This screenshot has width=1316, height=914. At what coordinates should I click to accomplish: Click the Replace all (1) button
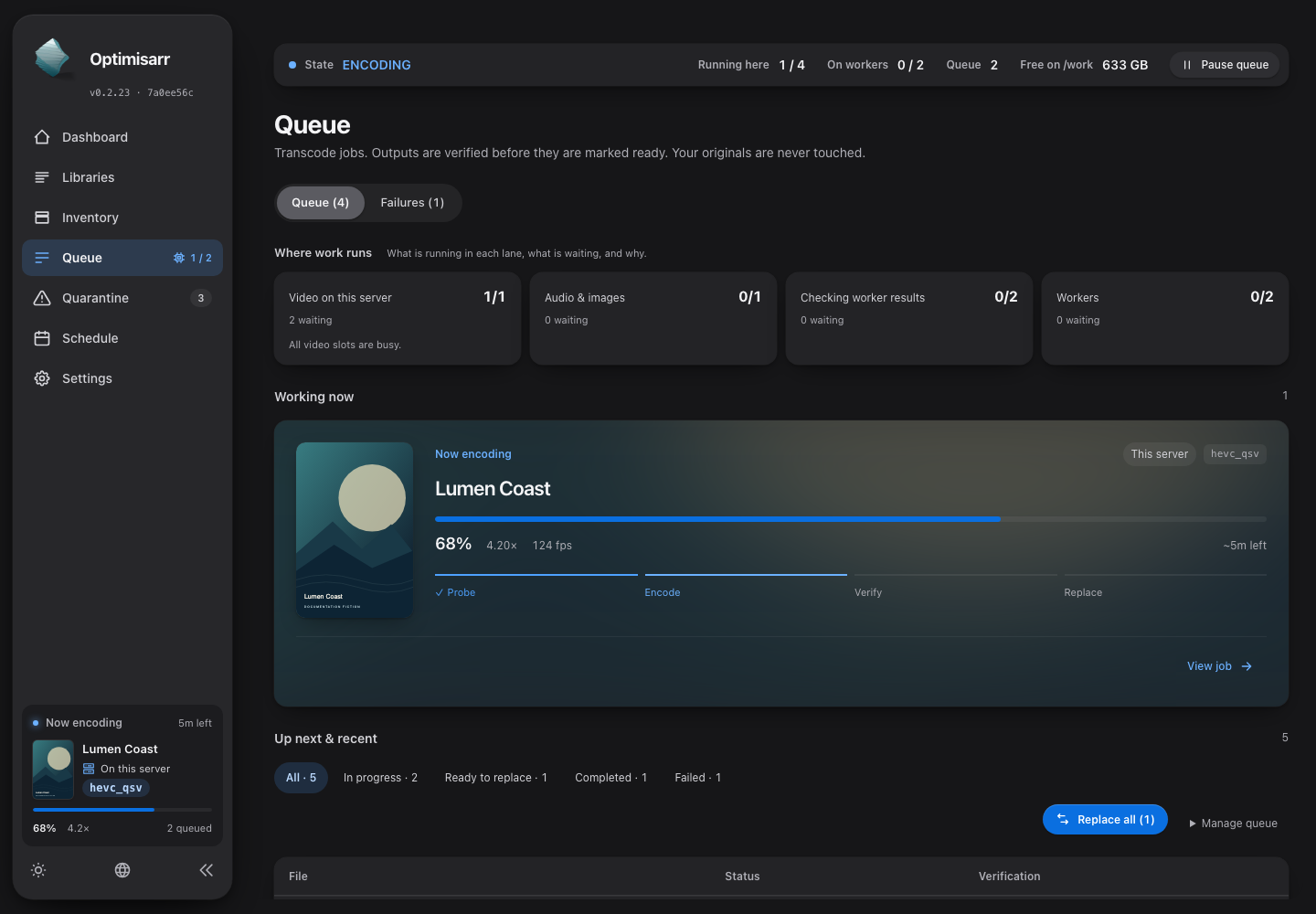click(1105, 820)
